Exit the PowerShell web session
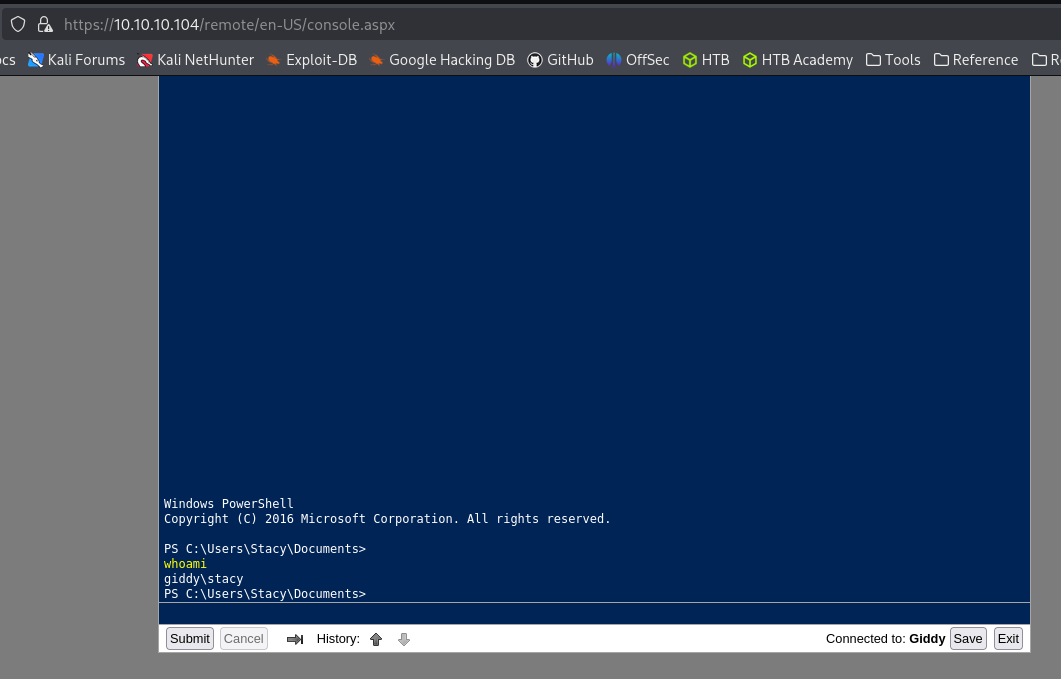 click(x=1008, y=638)
